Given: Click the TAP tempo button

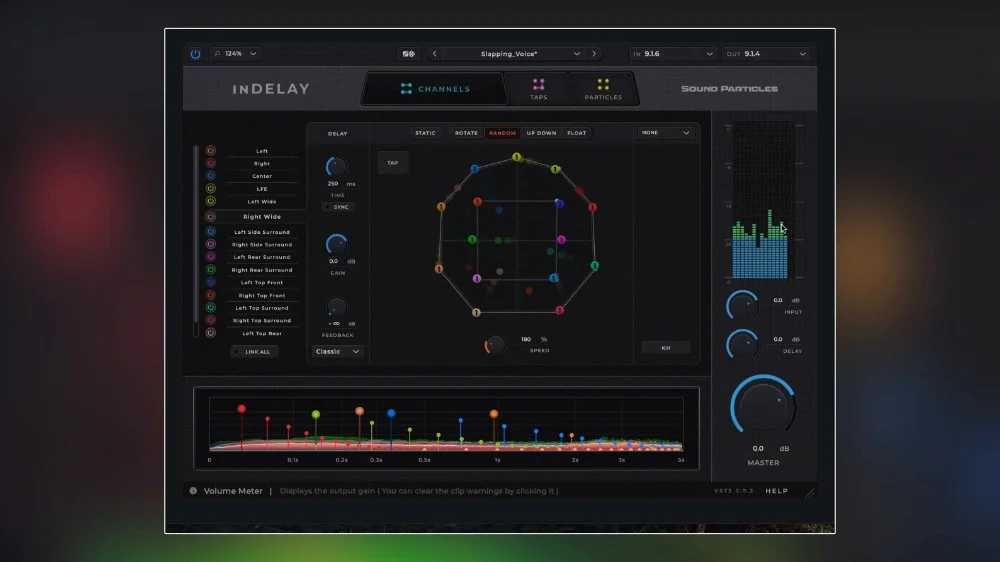Looking at the screenshot, I should [393, 163].
